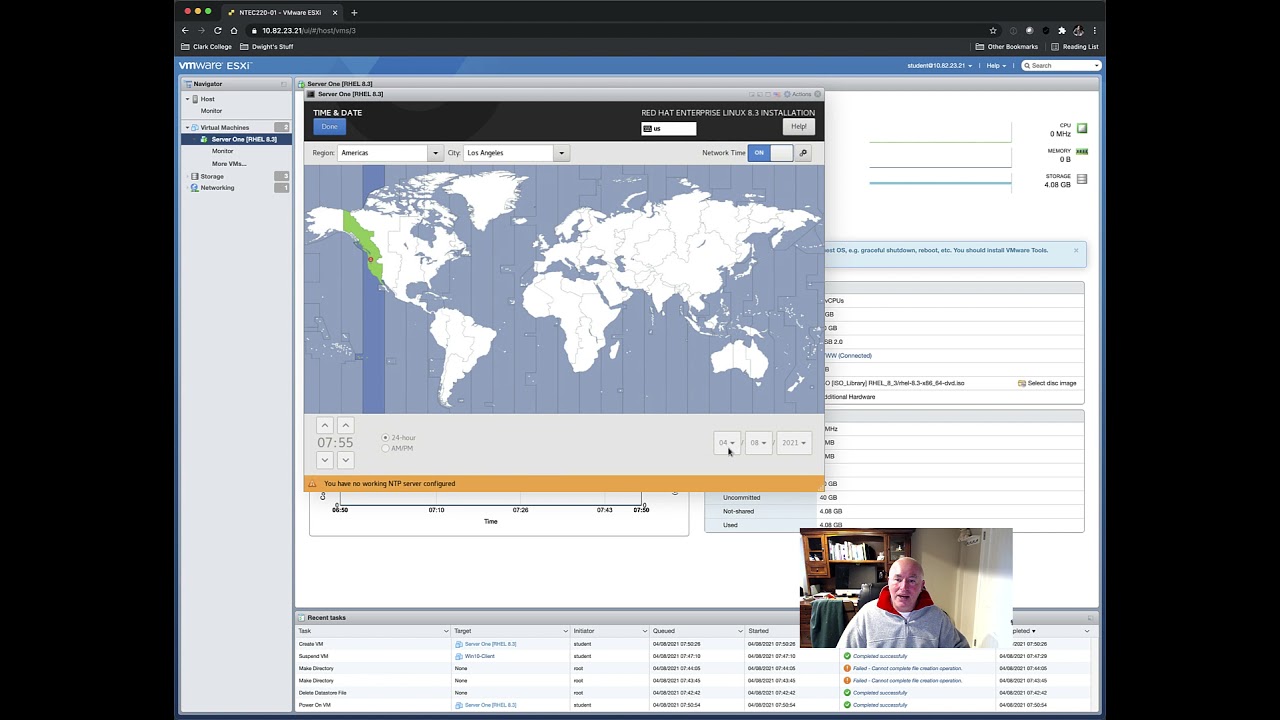Click success icon for Delete Datastore File
1280x720 pixels.
click(847, 693)
